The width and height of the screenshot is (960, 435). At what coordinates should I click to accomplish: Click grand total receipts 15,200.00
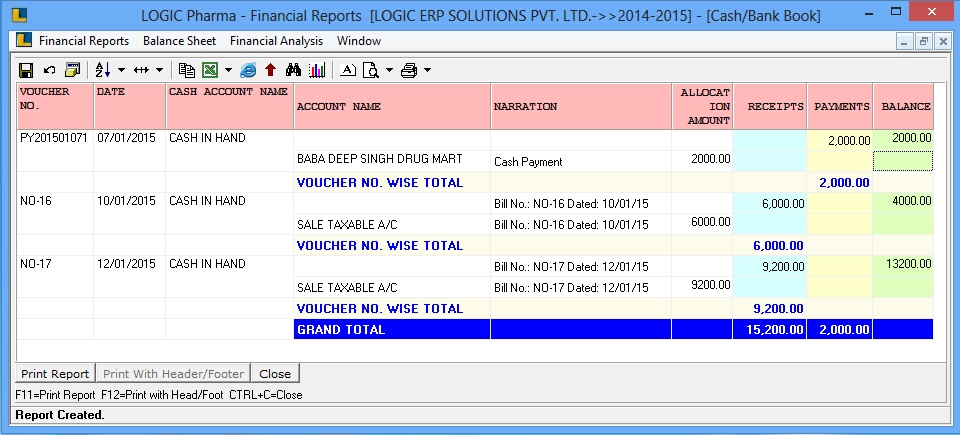click(x=770, y=329)
